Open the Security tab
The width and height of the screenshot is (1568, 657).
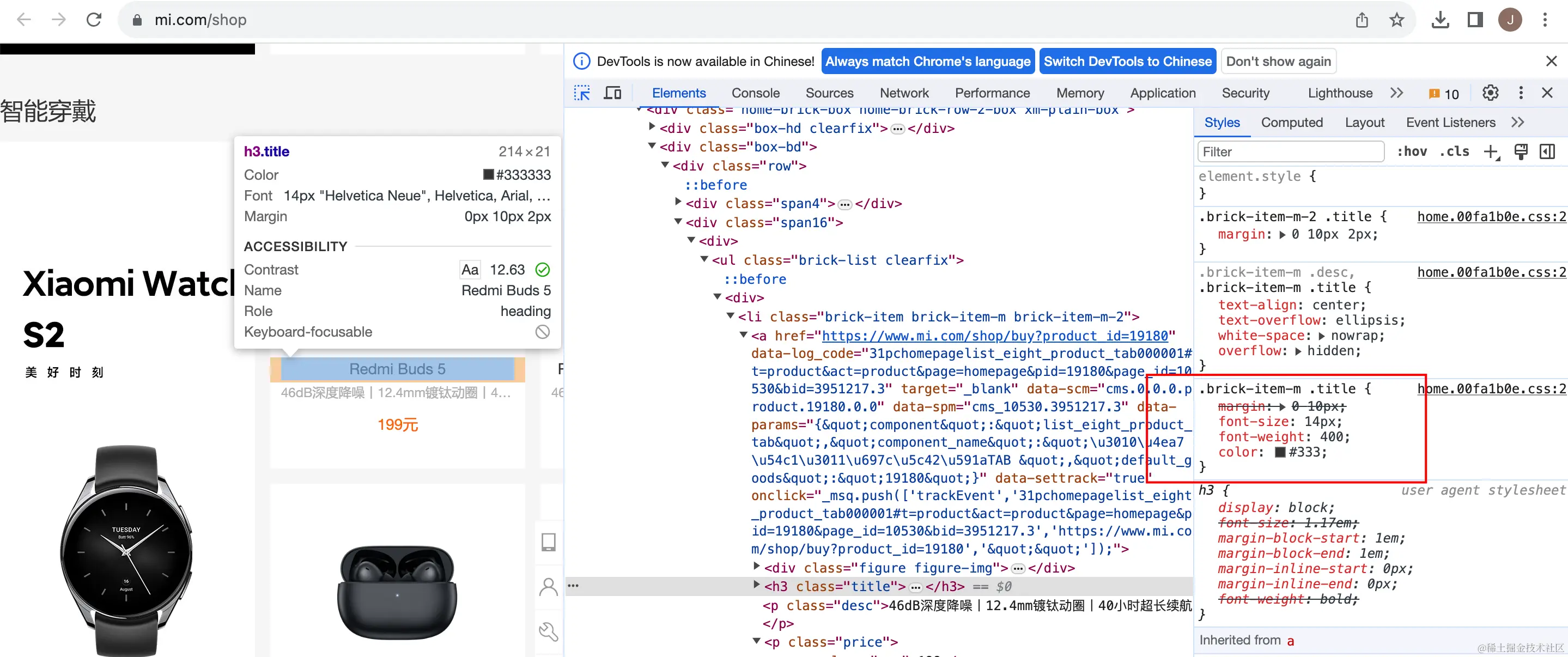pyautogui.click(x=1245, y=93)
